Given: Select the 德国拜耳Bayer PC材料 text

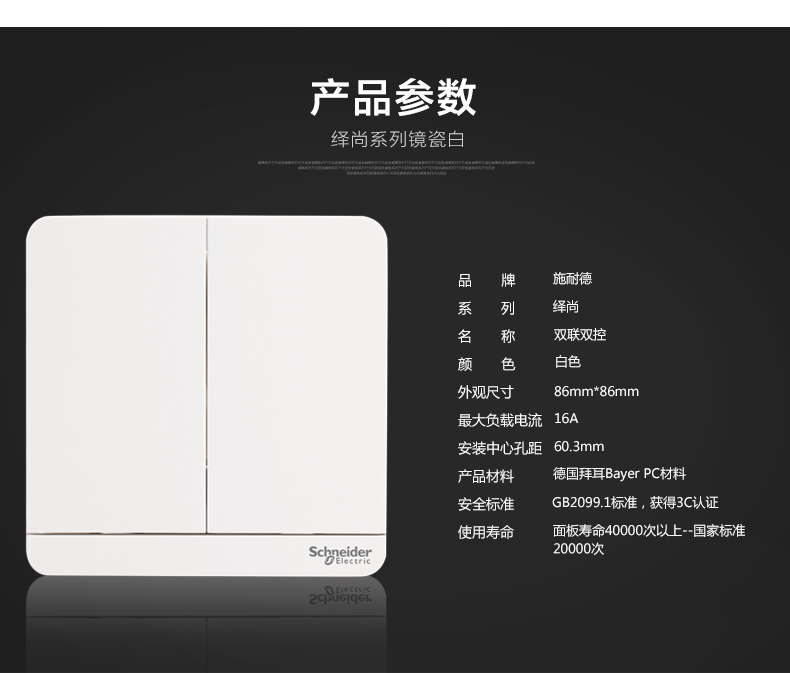Looking at the screenshot, I should click(x=619, y=474).
